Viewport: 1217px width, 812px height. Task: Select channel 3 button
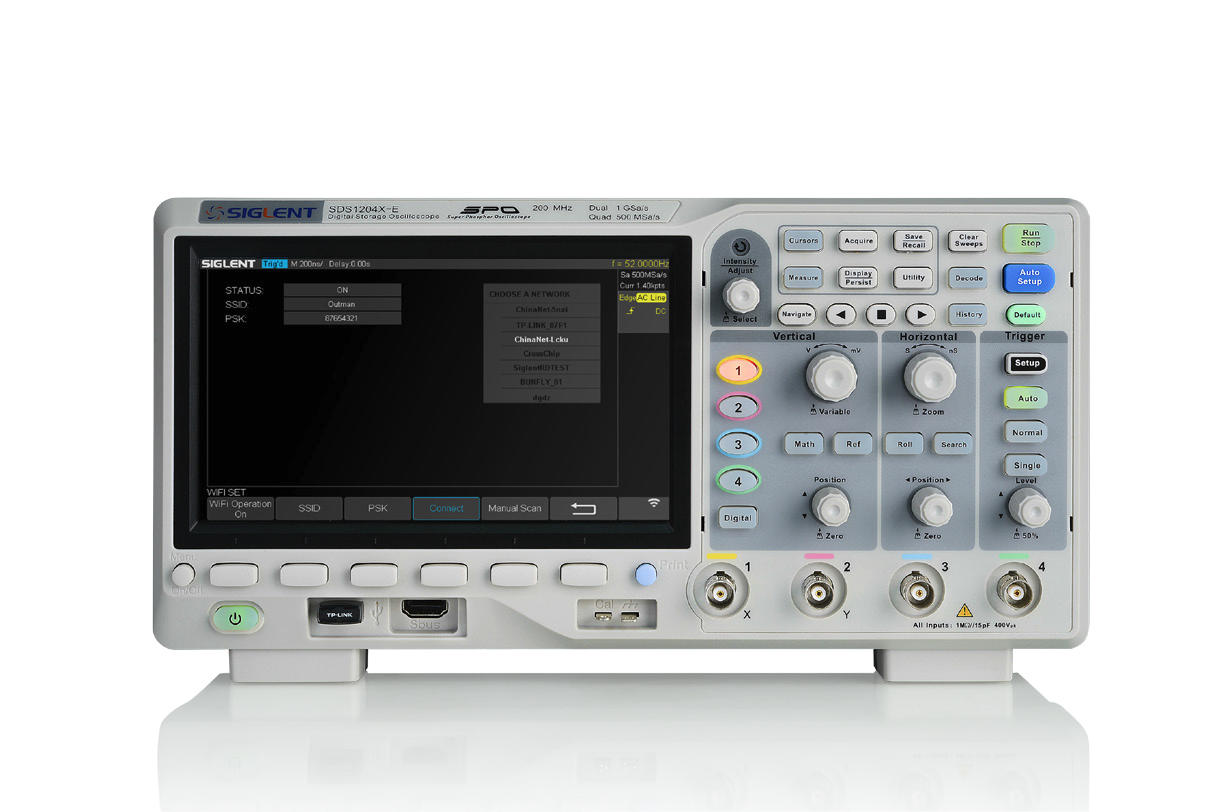click(738, 444)
